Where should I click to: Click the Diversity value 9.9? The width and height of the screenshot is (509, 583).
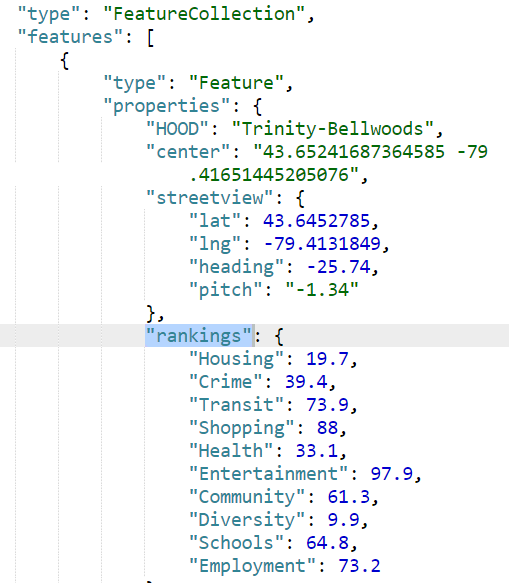pyautogui.click(x=344, y=520)
